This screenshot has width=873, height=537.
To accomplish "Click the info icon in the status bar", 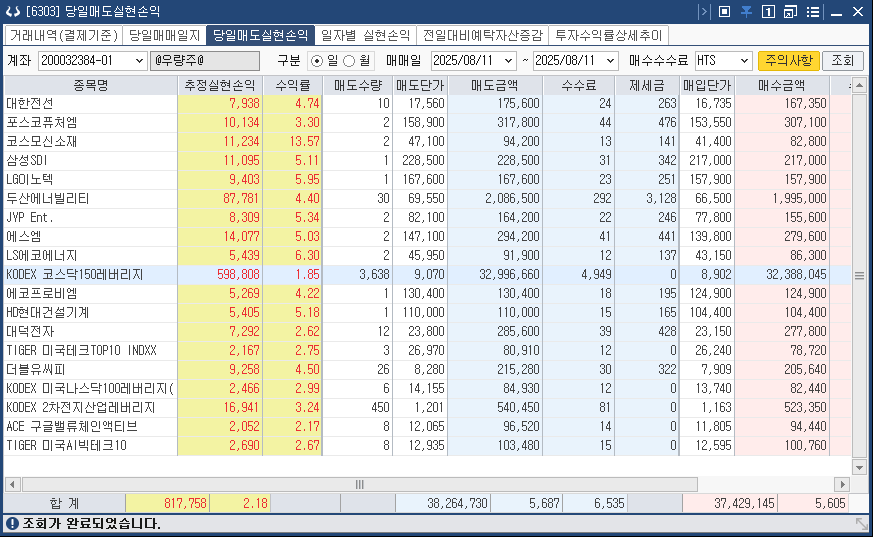I will pyautogui.click(x=12, y=523).
